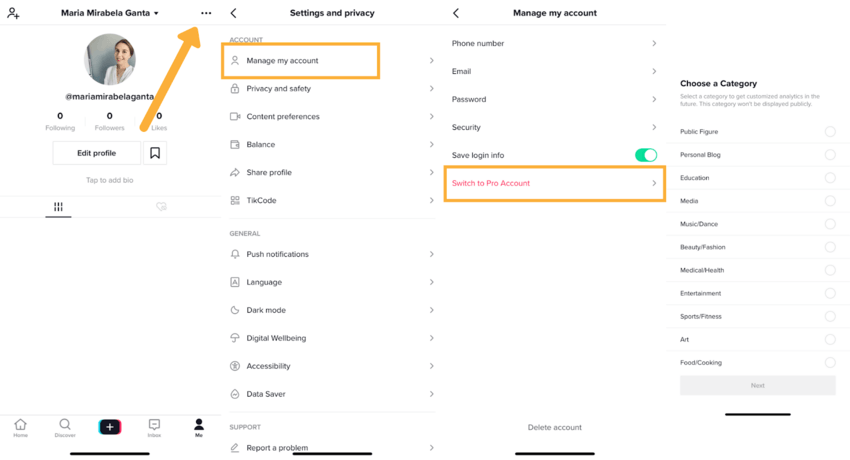The height and width of the screenshot is (460, 850).
Task: Tap Switch to Pro Account link
Action: click(x=491, y=183)
